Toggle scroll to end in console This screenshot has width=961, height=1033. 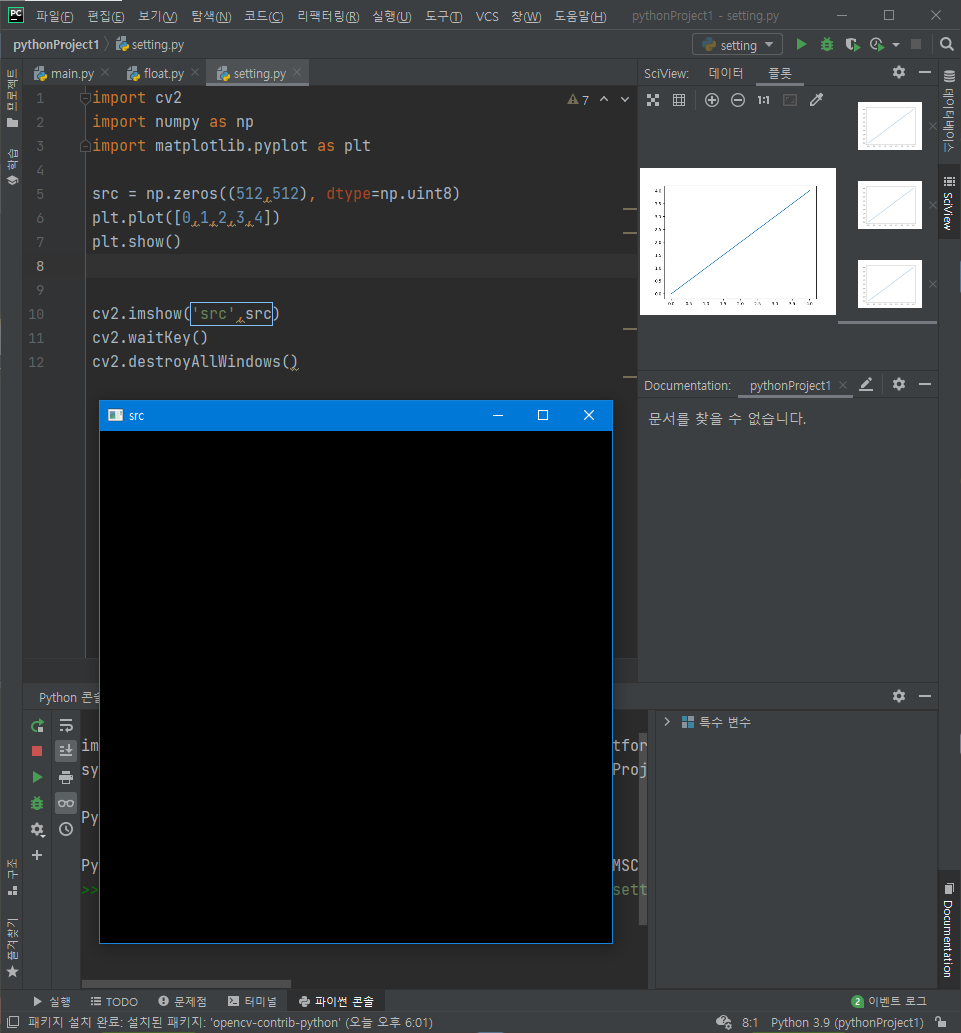pyautogui.click(x=66, y=751)
